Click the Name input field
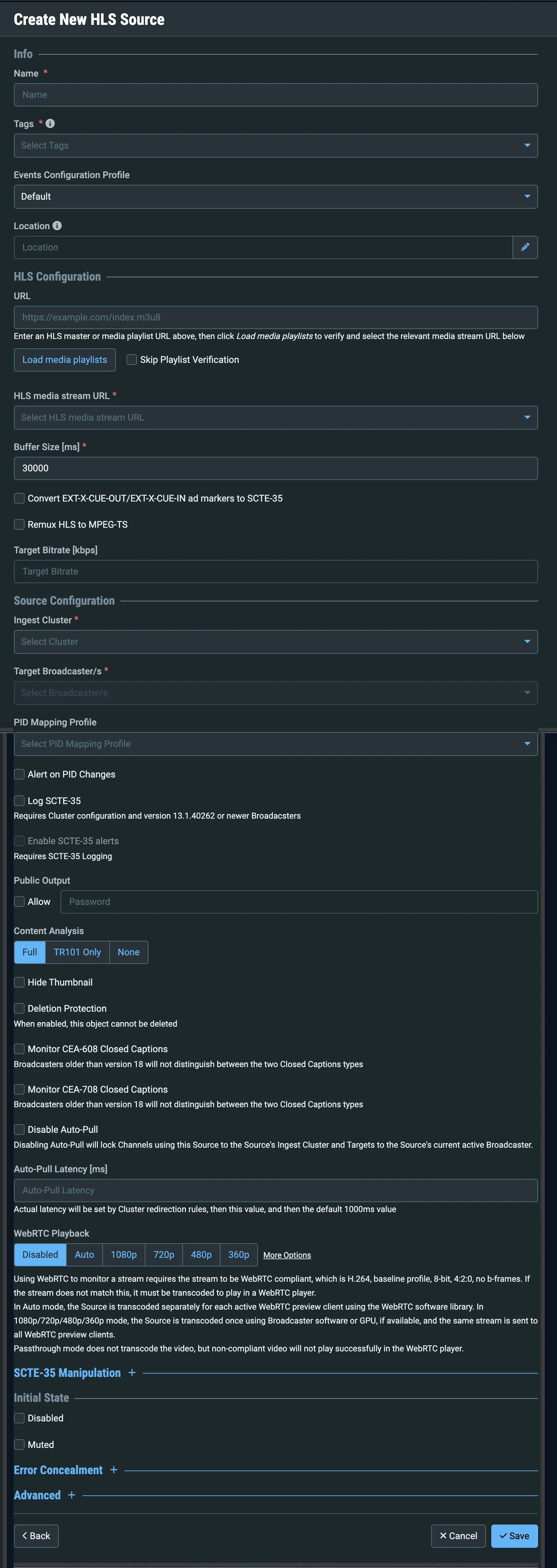 coord(276,95)
